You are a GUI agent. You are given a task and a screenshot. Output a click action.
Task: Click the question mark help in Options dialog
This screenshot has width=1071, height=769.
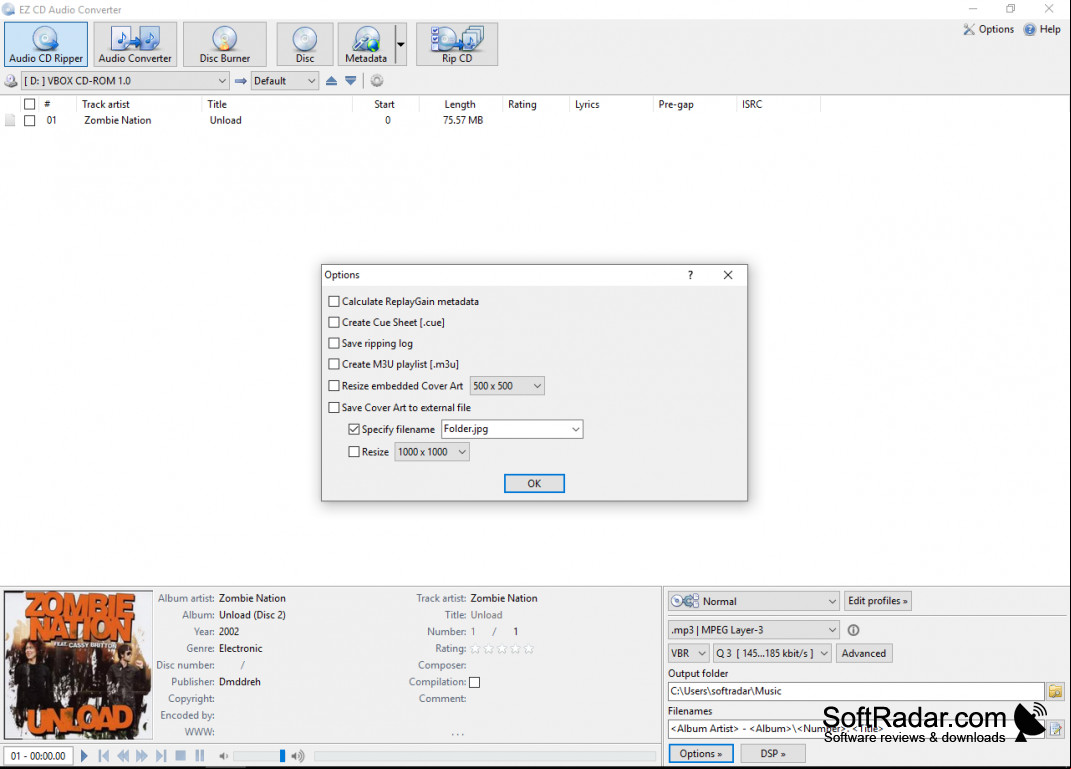click(690, 275)
